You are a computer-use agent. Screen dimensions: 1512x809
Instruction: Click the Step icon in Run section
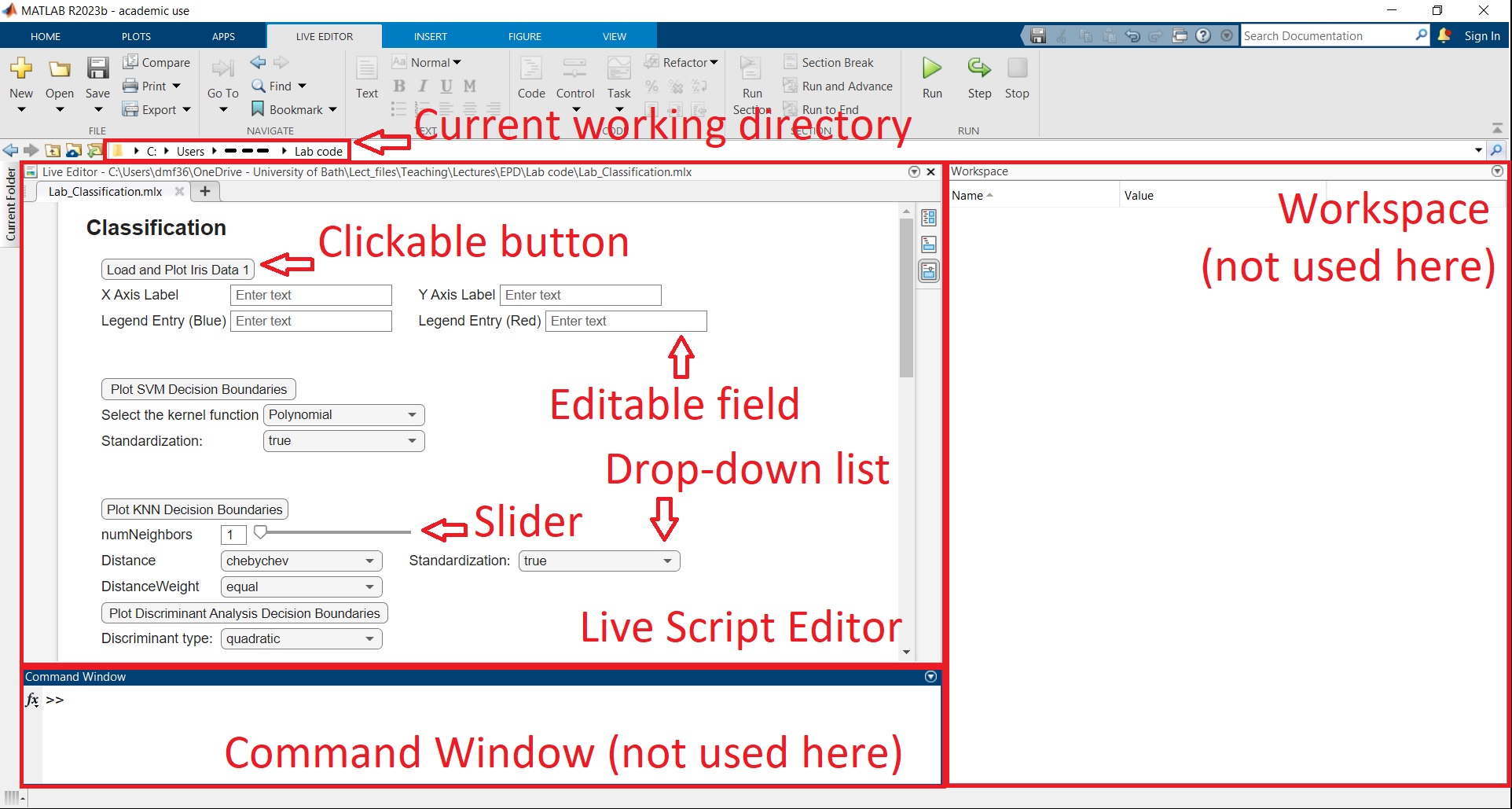(979, 68)
